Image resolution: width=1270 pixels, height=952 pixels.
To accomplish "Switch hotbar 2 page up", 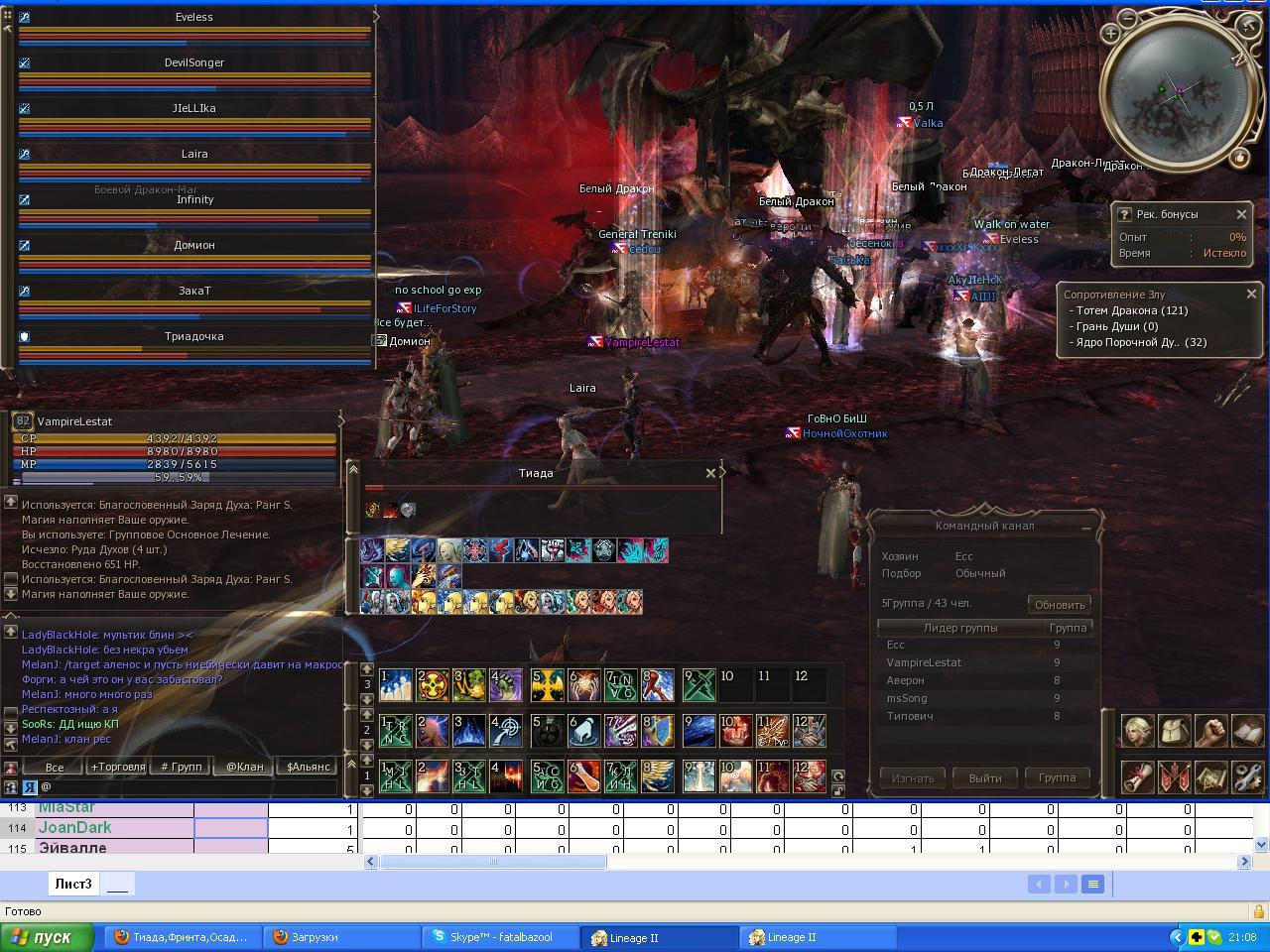I will point(366,715).
